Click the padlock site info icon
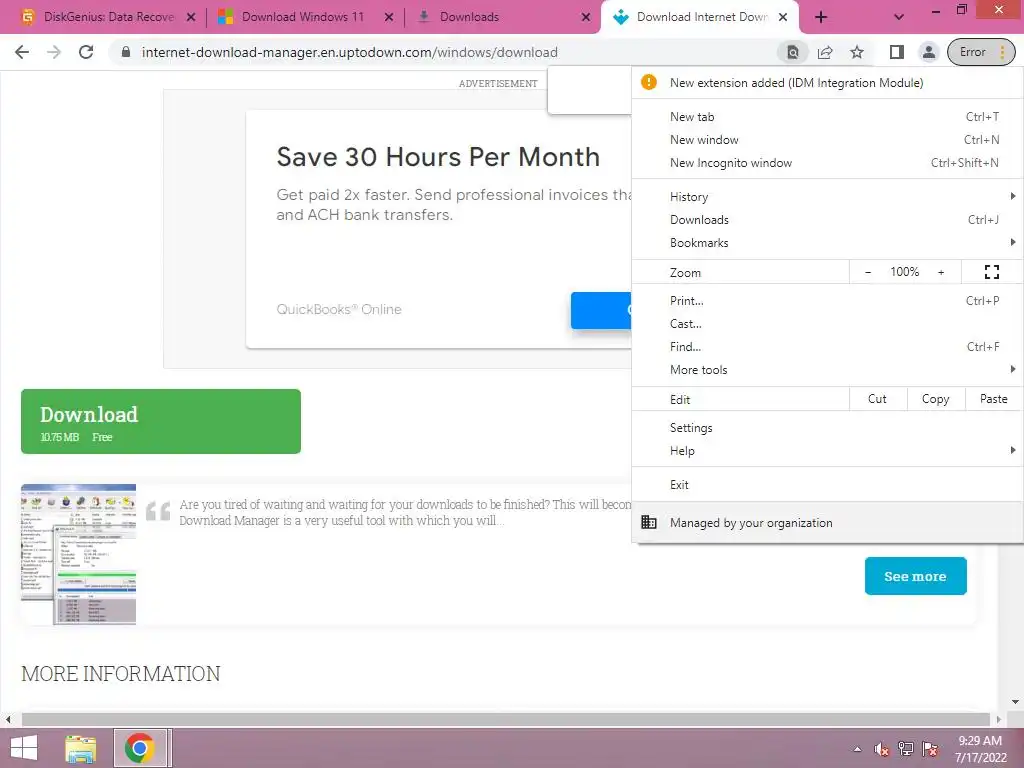The image size is (1024, 768). coord(126,52)
